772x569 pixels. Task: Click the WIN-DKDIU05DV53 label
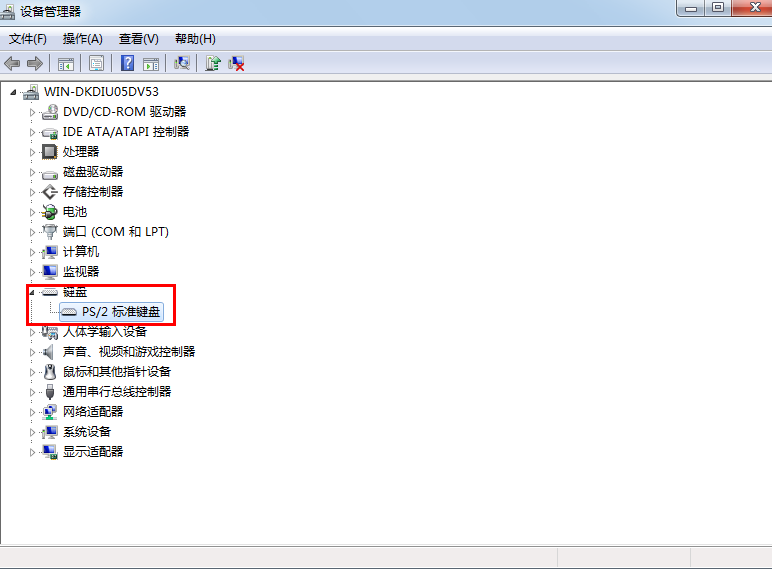(101, 92)
